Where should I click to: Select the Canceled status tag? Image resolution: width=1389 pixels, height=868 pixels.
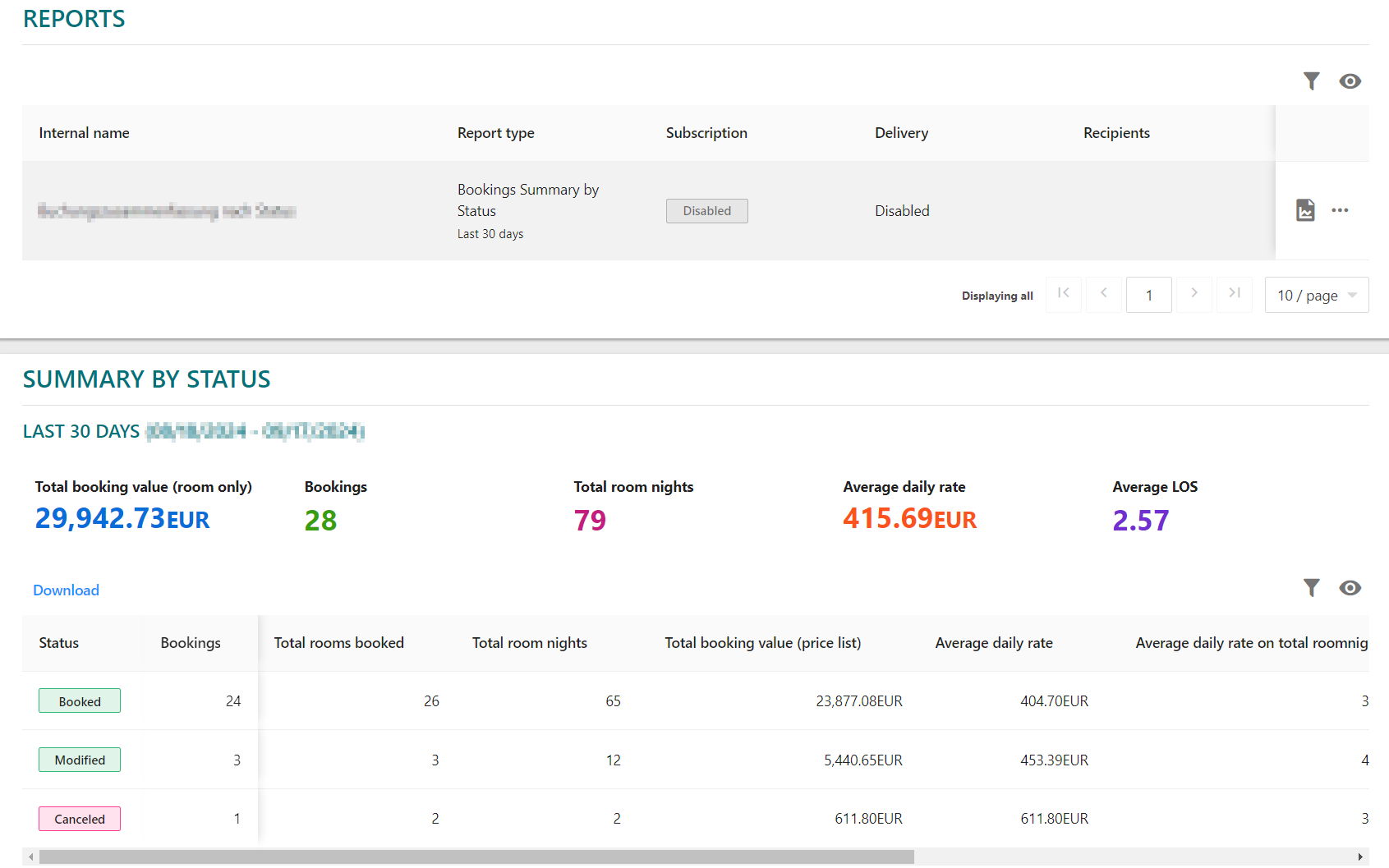[80, 820]
